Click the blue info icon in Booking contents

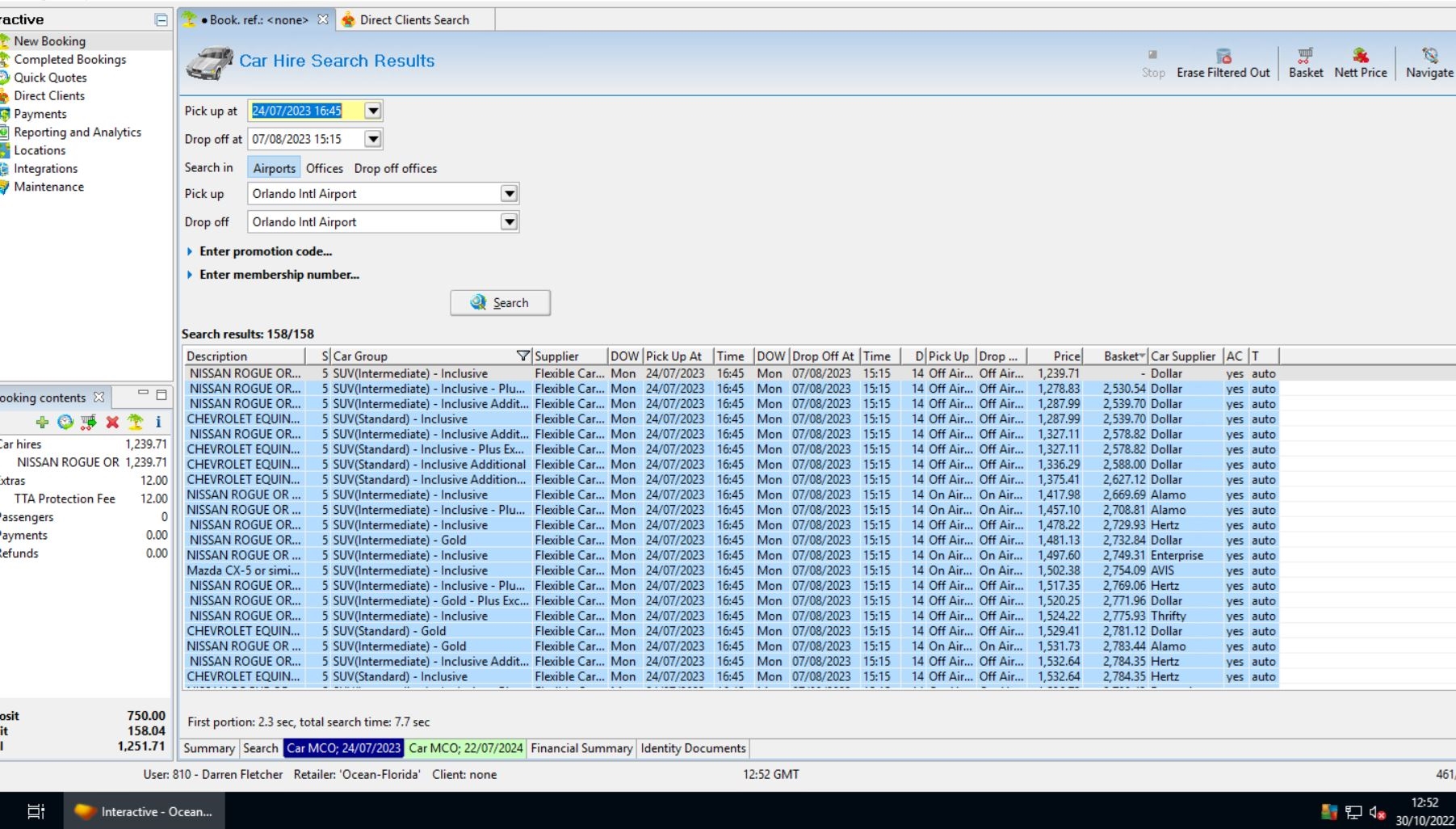click(158, 422)
